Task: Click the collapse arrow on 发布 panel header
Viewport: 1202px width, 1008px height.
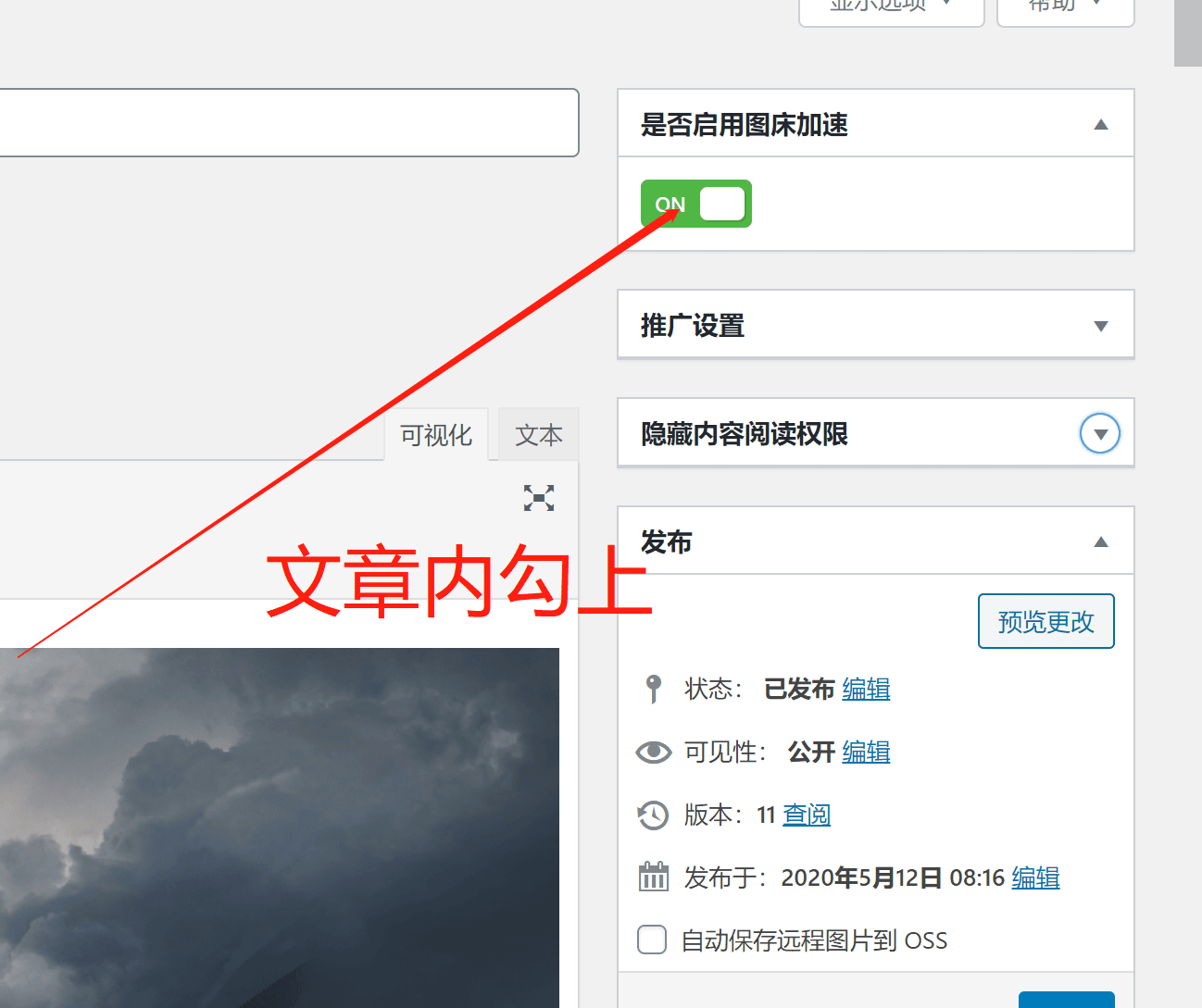Action: 1101,541
